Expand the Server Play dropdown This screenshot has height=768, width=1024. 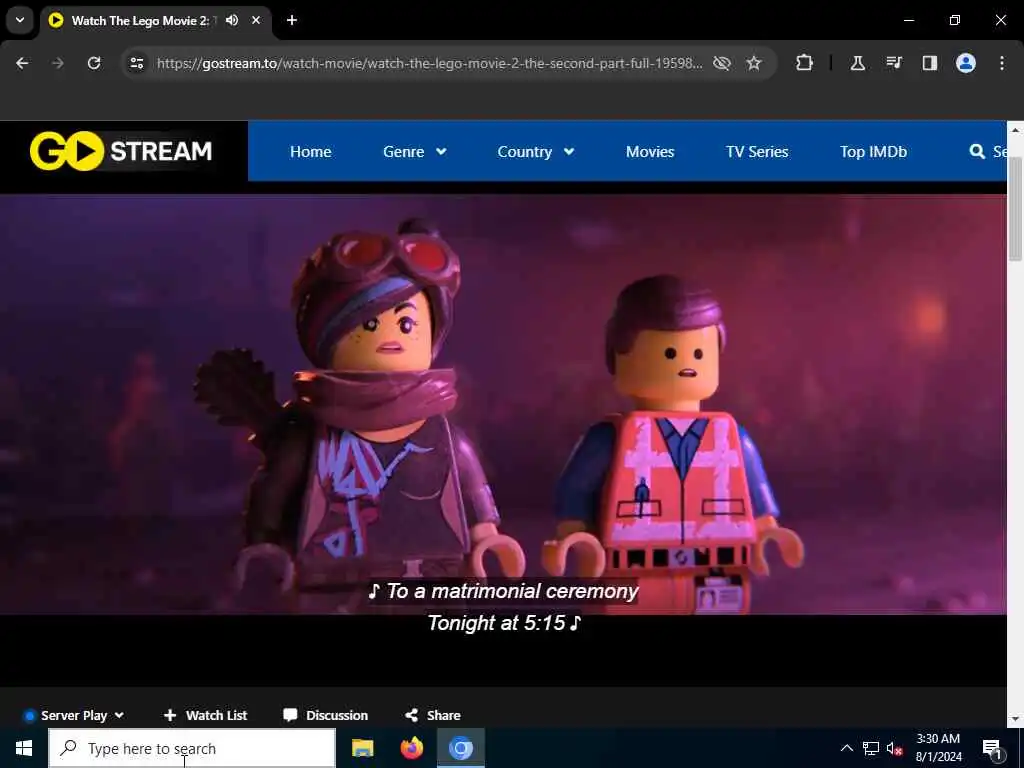point(74,715)
